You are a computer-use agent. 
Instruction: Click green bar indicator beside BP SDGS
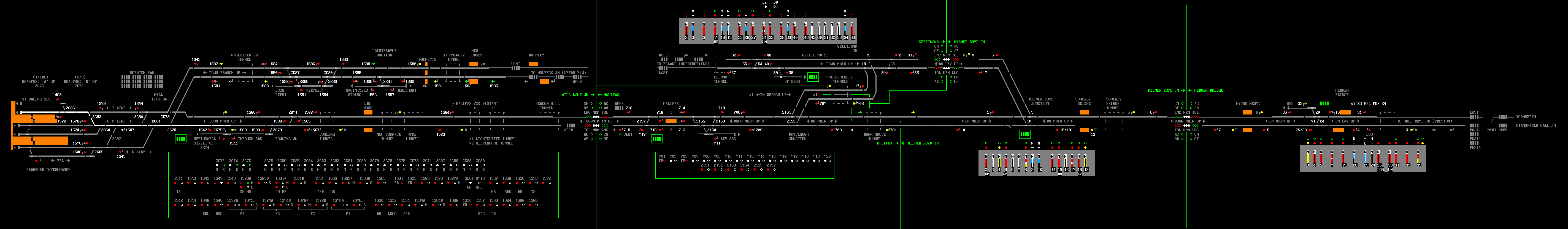tap(813, 77)
